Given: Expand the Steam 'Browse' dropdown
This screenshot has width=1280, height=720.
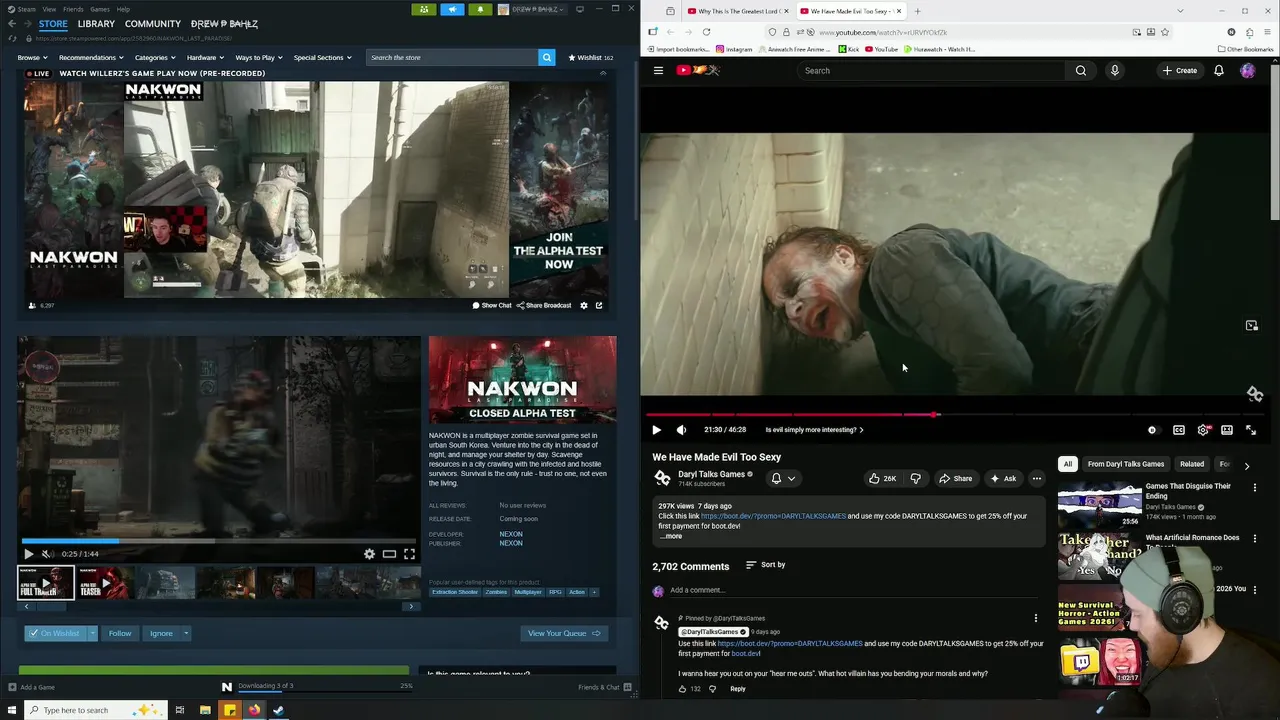Looking at the screenshot, I should 32,57.
